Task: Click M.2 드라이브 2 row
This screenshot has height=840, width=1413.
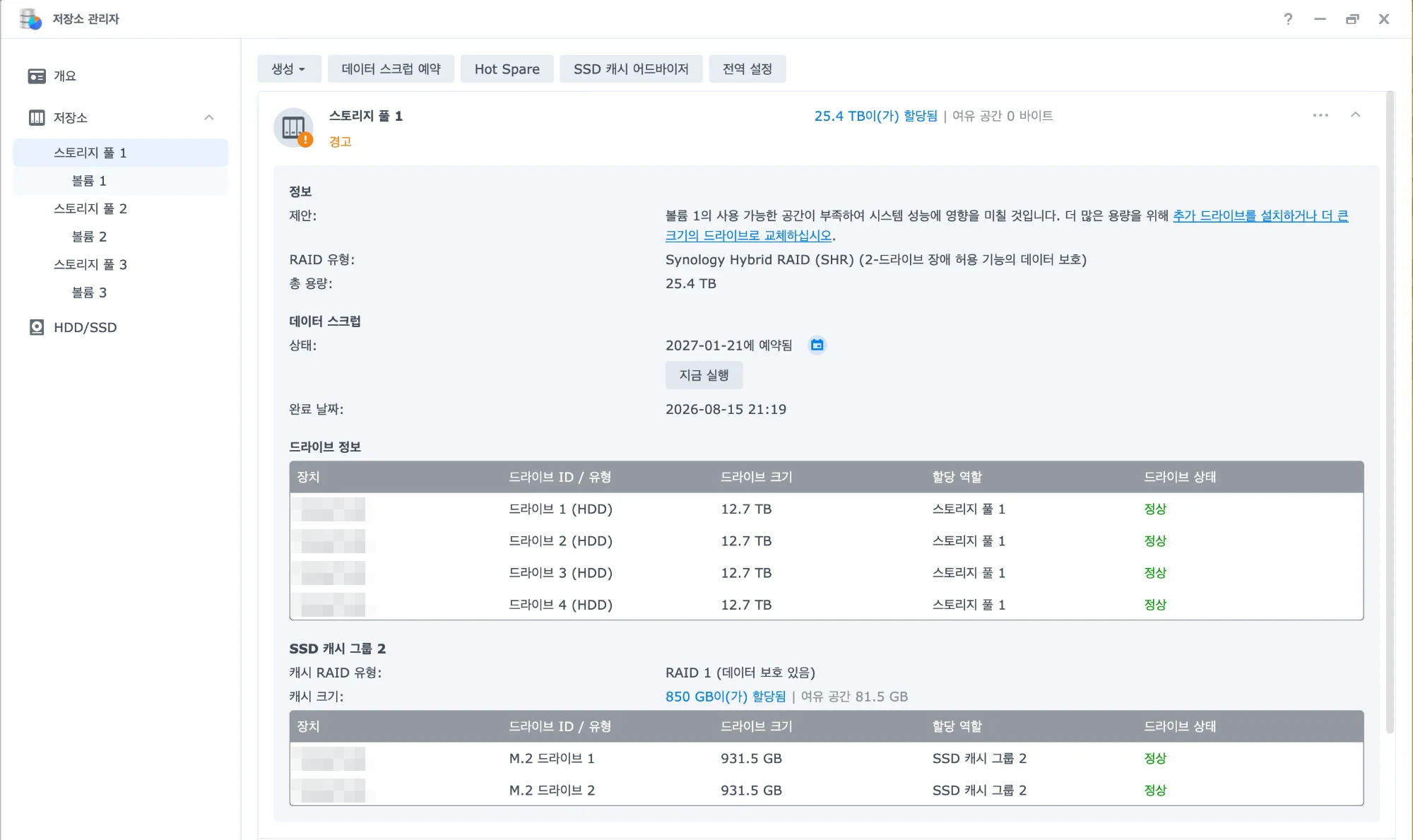Action: point(826,790)
